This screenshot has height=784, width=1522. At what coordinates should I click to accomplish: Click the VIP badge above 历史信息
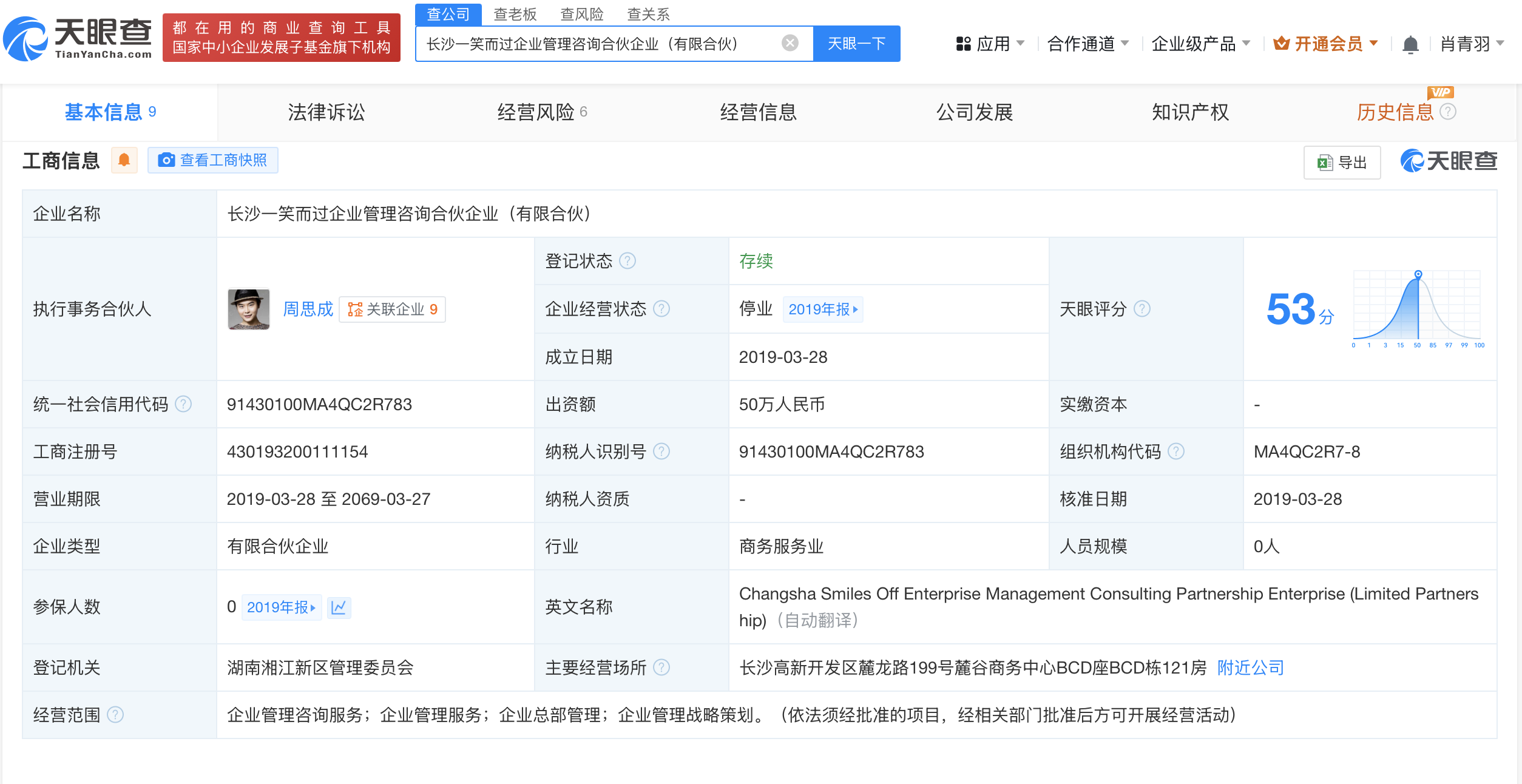(1441, 92)
